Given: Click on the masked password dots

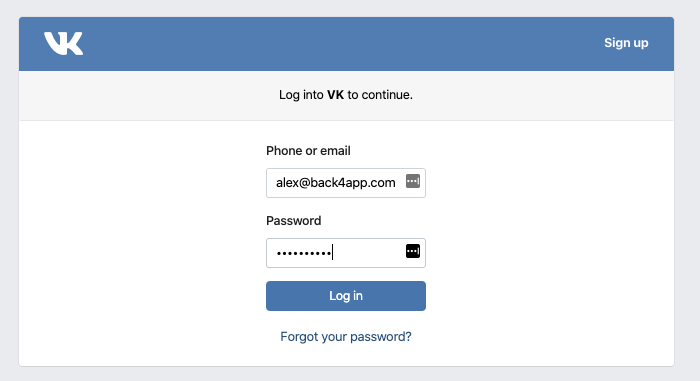Looking at the screenshot, I should 304,253.
